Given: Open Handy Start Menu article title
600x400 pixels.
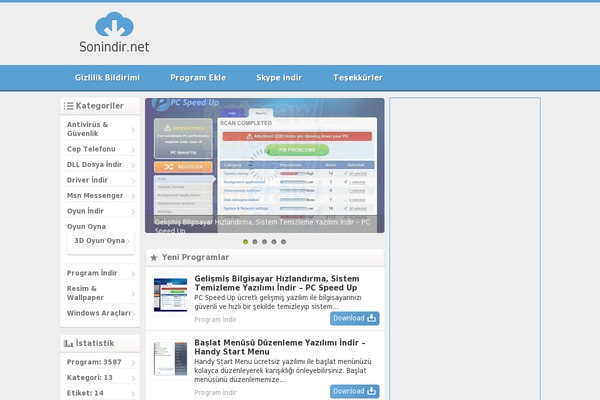Looking at the screenshot, I should coord(280,347).
